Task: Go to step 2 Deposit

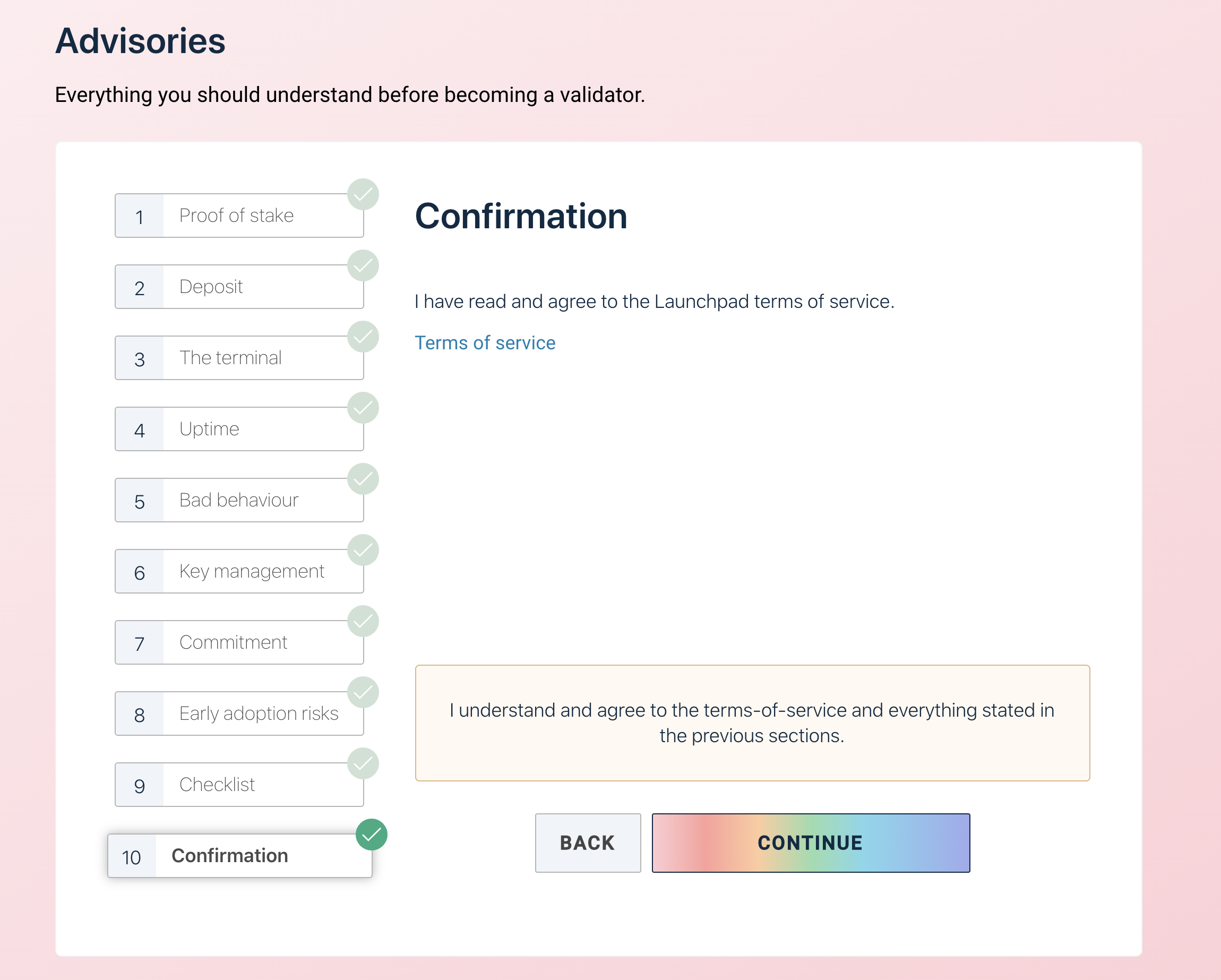Action: [239, 287]
